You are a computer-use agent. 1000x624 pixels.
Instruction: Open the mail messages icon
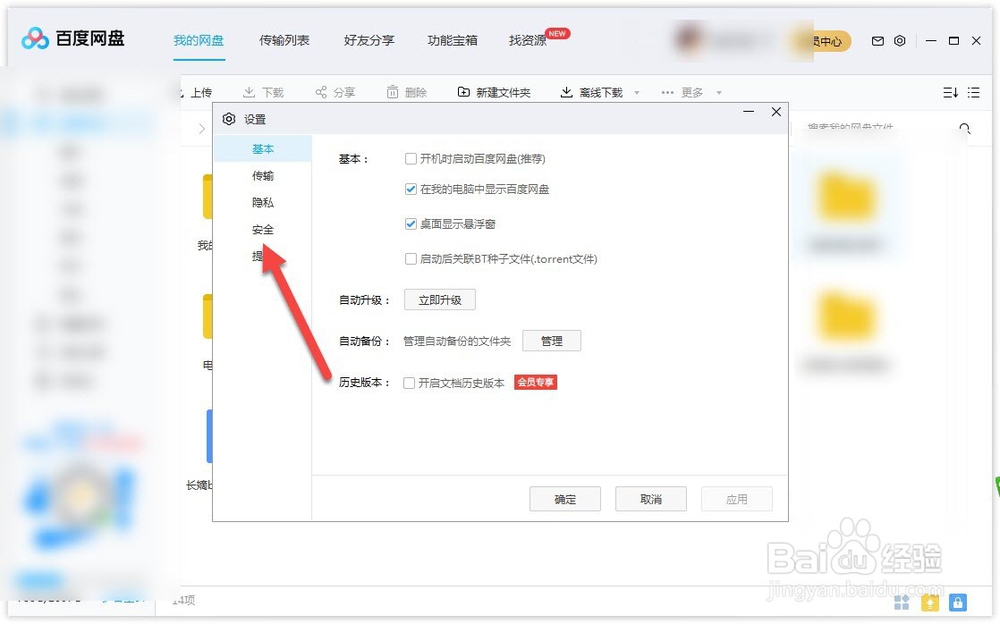[x=878, y=41]
